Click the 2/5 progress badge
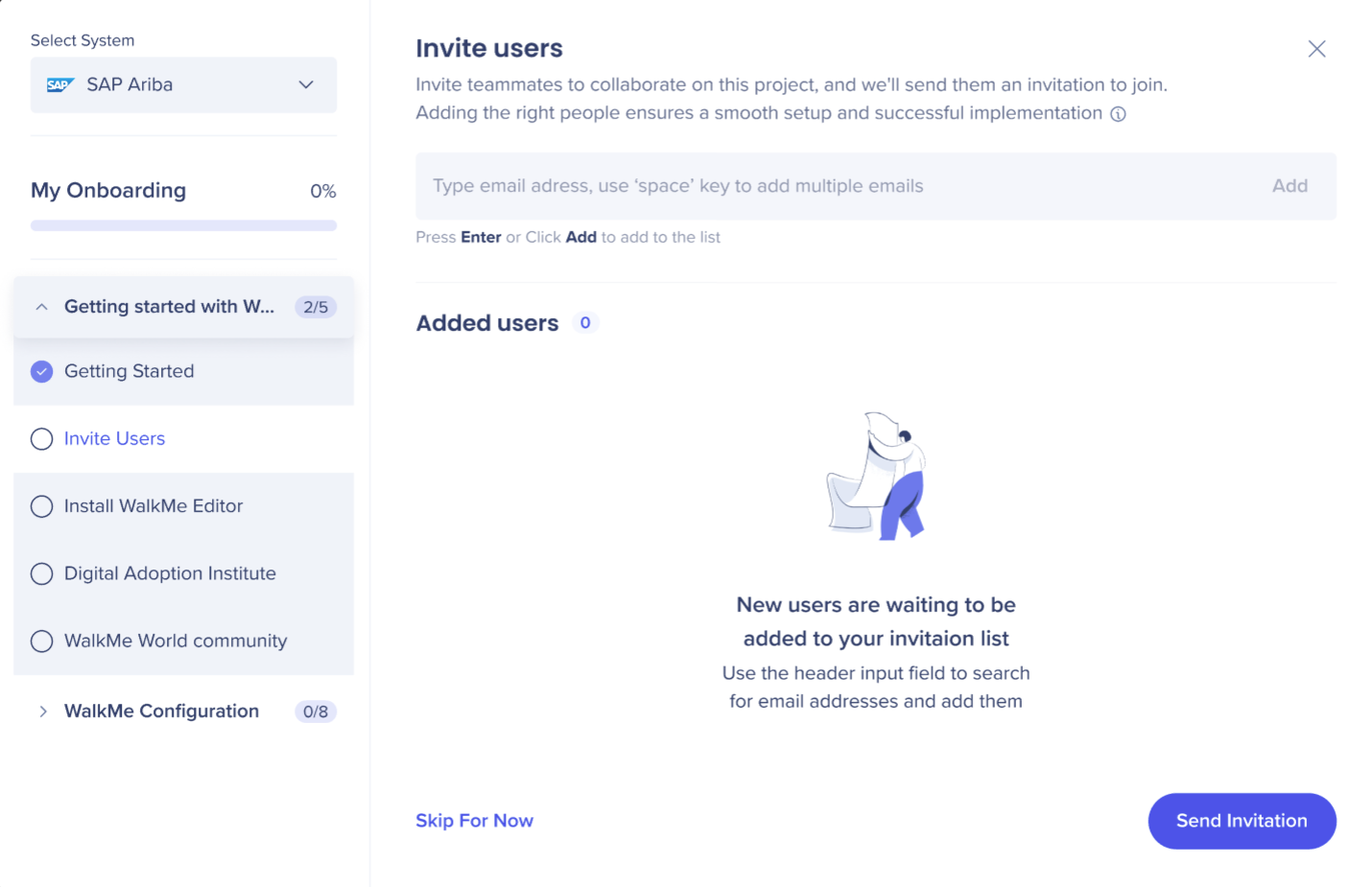The height and width of the screenshot is (887, 1372). click(x=315, y=307)
